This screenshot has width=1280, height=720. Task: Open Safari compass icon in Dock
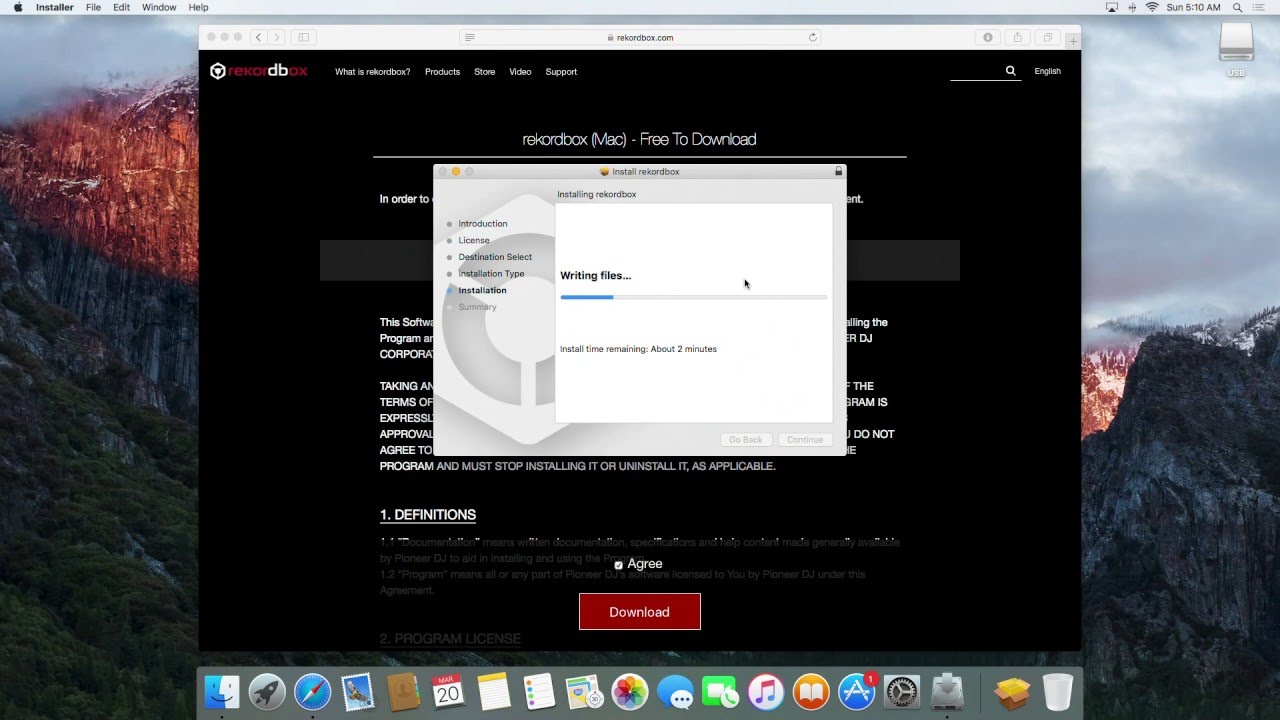[x=312, y=692]
